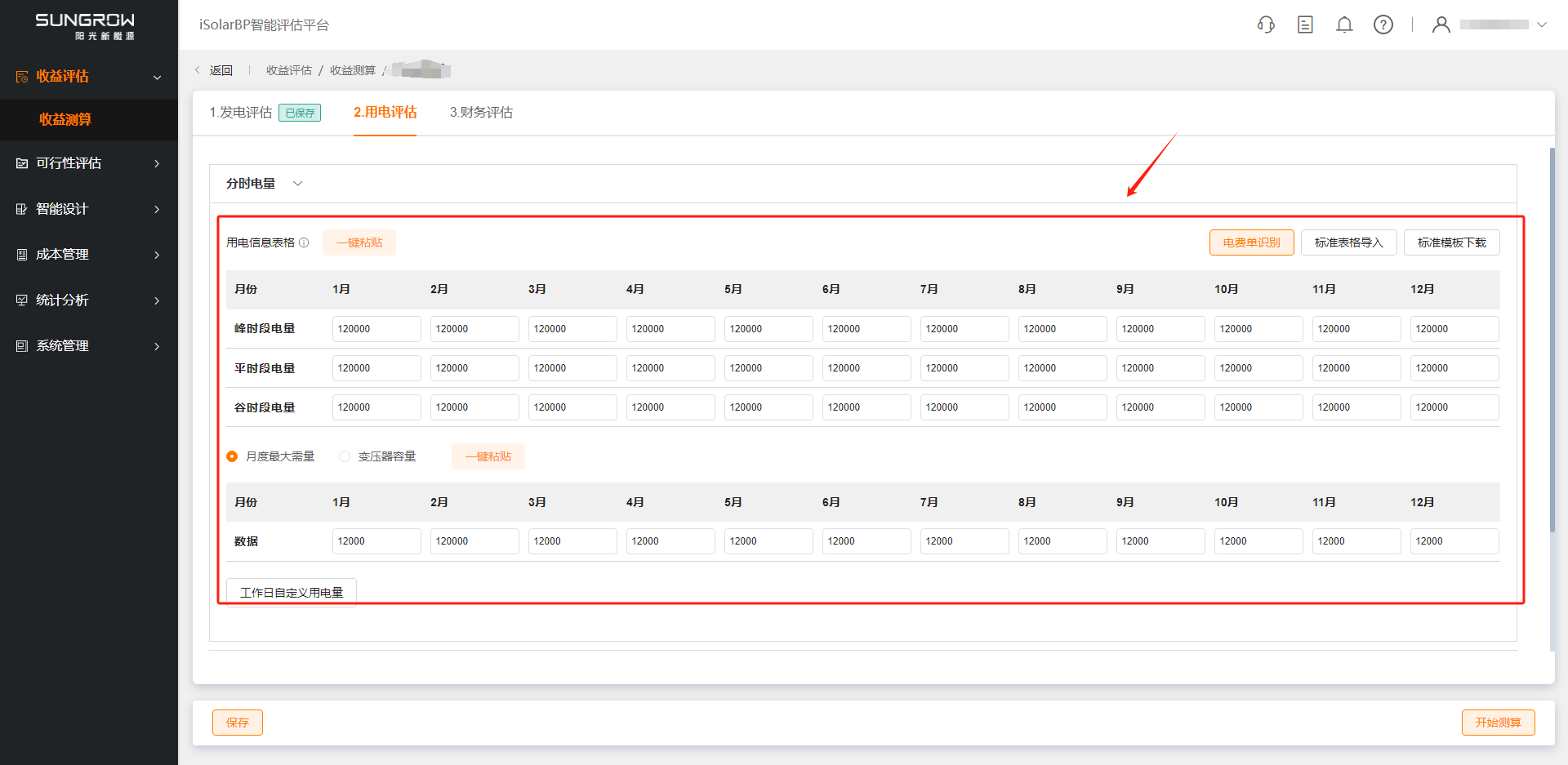Click the help question mark icon
This screenshot has width=1568, height=765.
coord(1383,24)
